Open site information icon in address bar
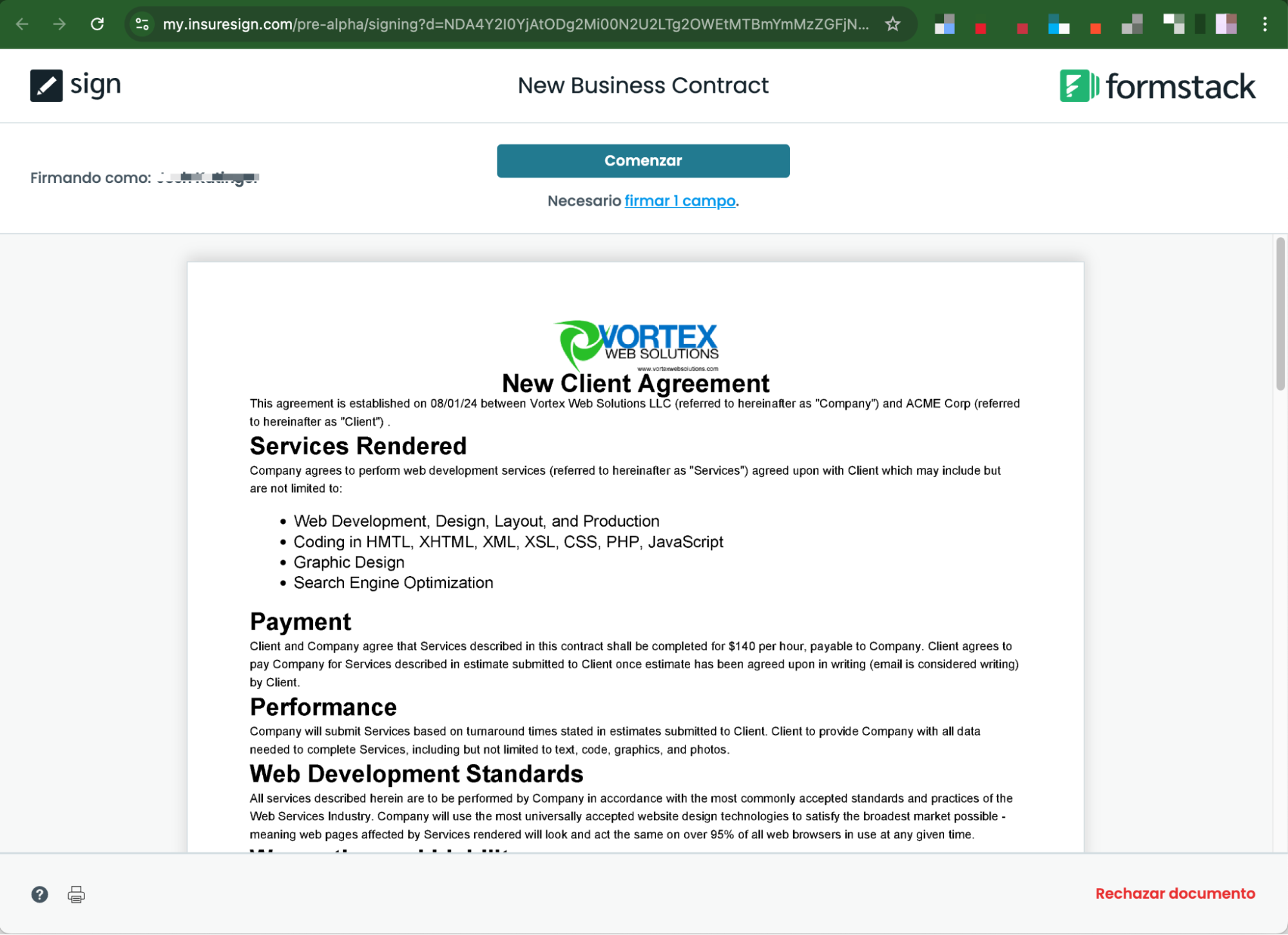Viewport: 1288px width, 935px height. (x=142, y=24)
